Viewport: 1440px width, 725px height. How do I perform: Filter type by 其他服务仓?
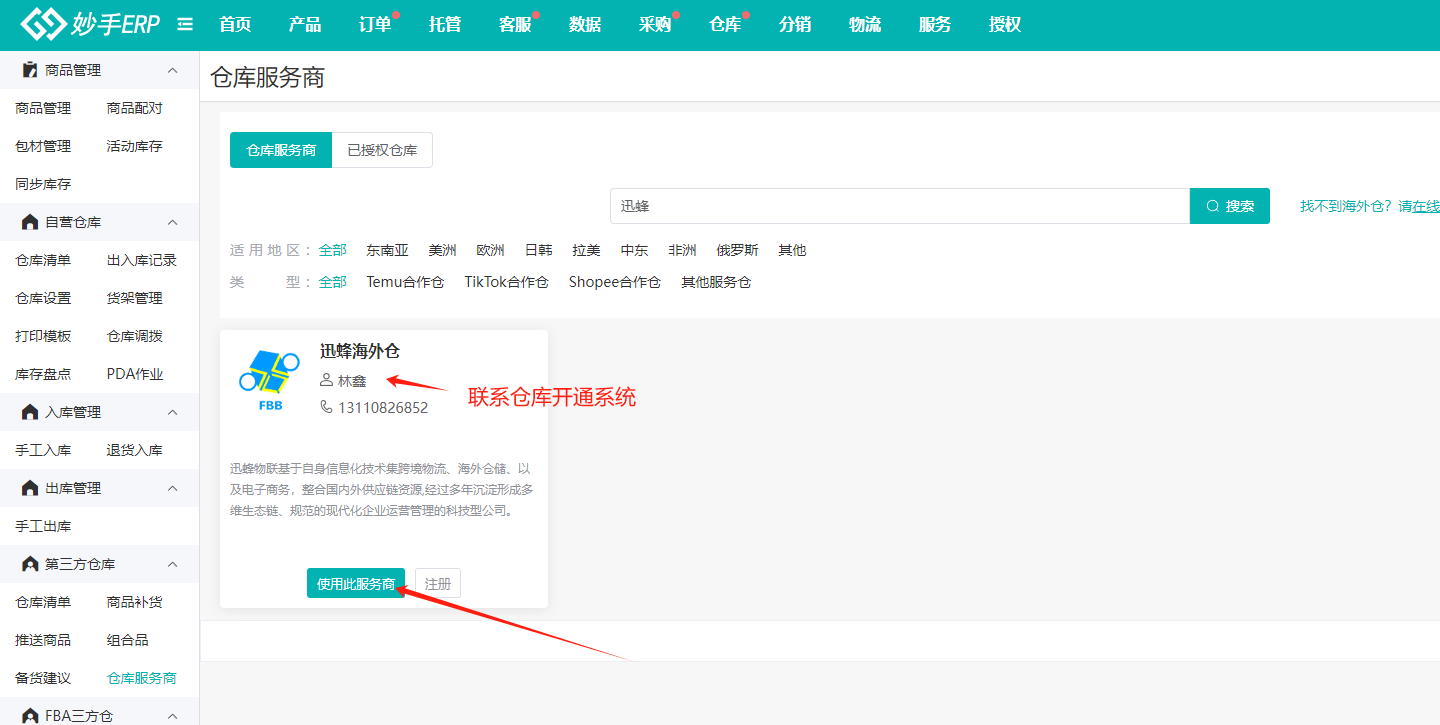(x=716, y=282)
